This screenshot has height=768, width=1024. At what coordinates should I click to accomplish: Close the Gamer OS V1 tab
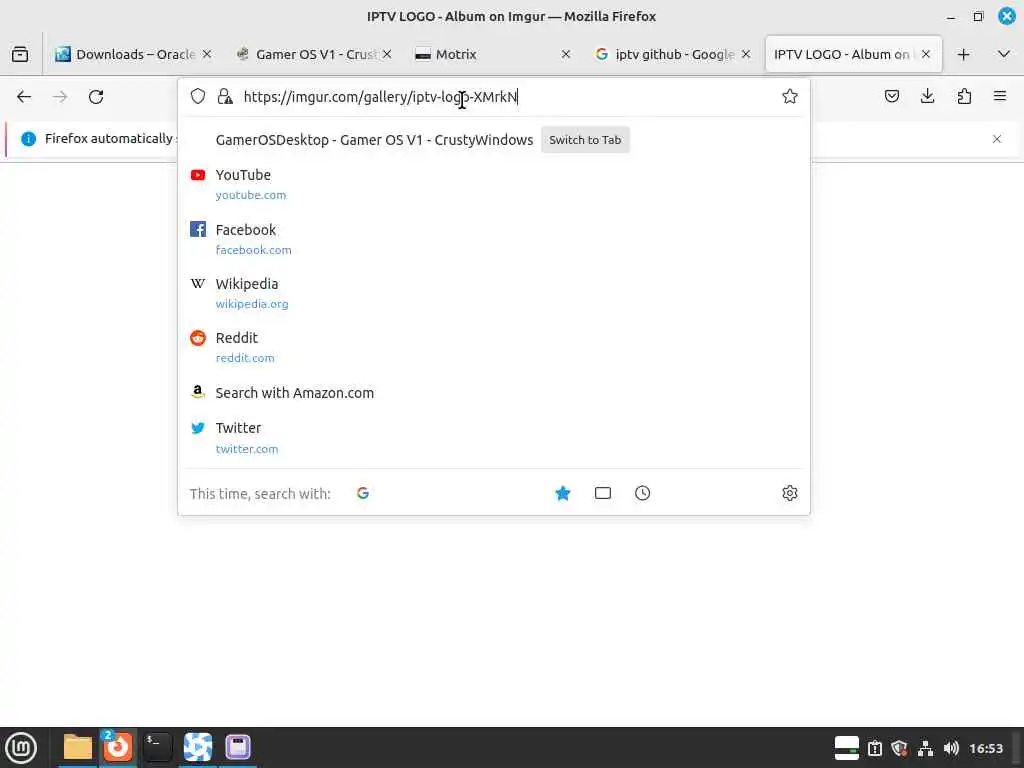tap(387, 54)
